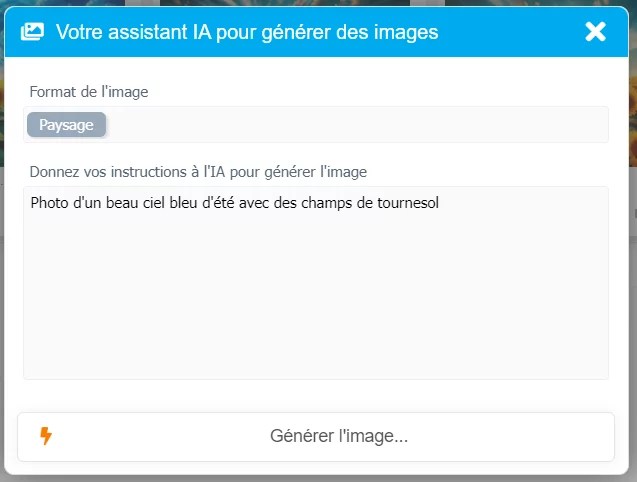Click the 'Donnez vos instructions à l'IA' label
637x482 pixels.
click(x=198, y=172)
